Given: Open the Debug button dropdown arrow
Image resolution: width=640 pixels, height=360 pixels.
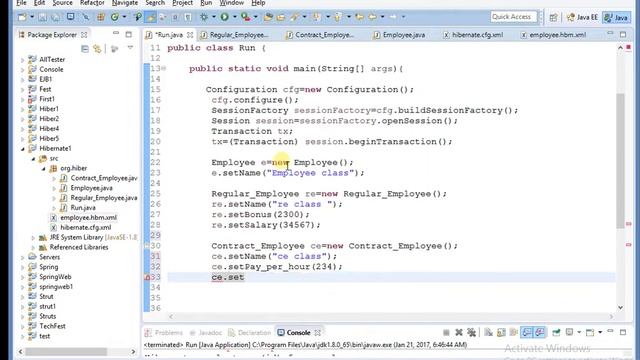Looking at the screenshot, I should click(x=213, y=17).
